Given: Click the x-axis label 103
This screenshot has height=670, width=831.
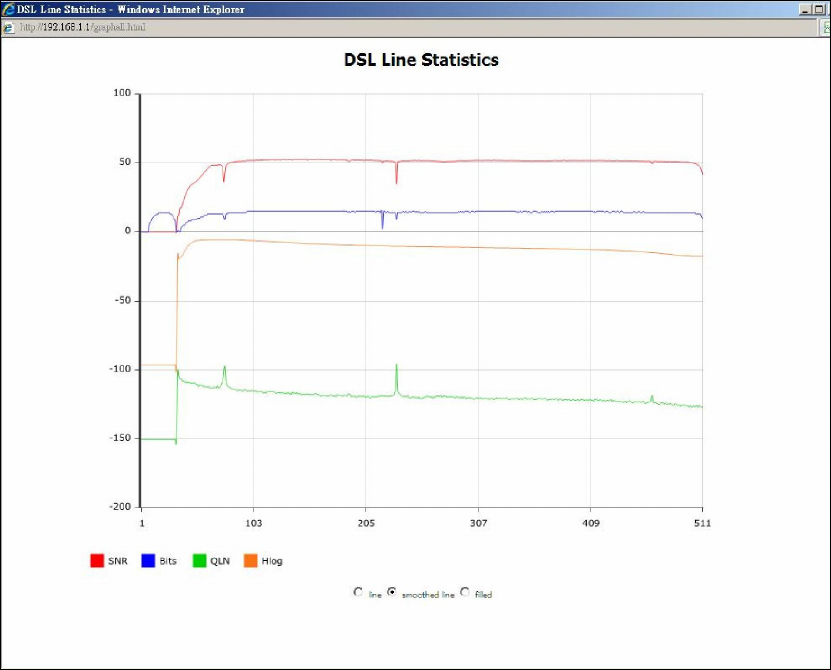Looking at the screenshot, I should point(253,524).
